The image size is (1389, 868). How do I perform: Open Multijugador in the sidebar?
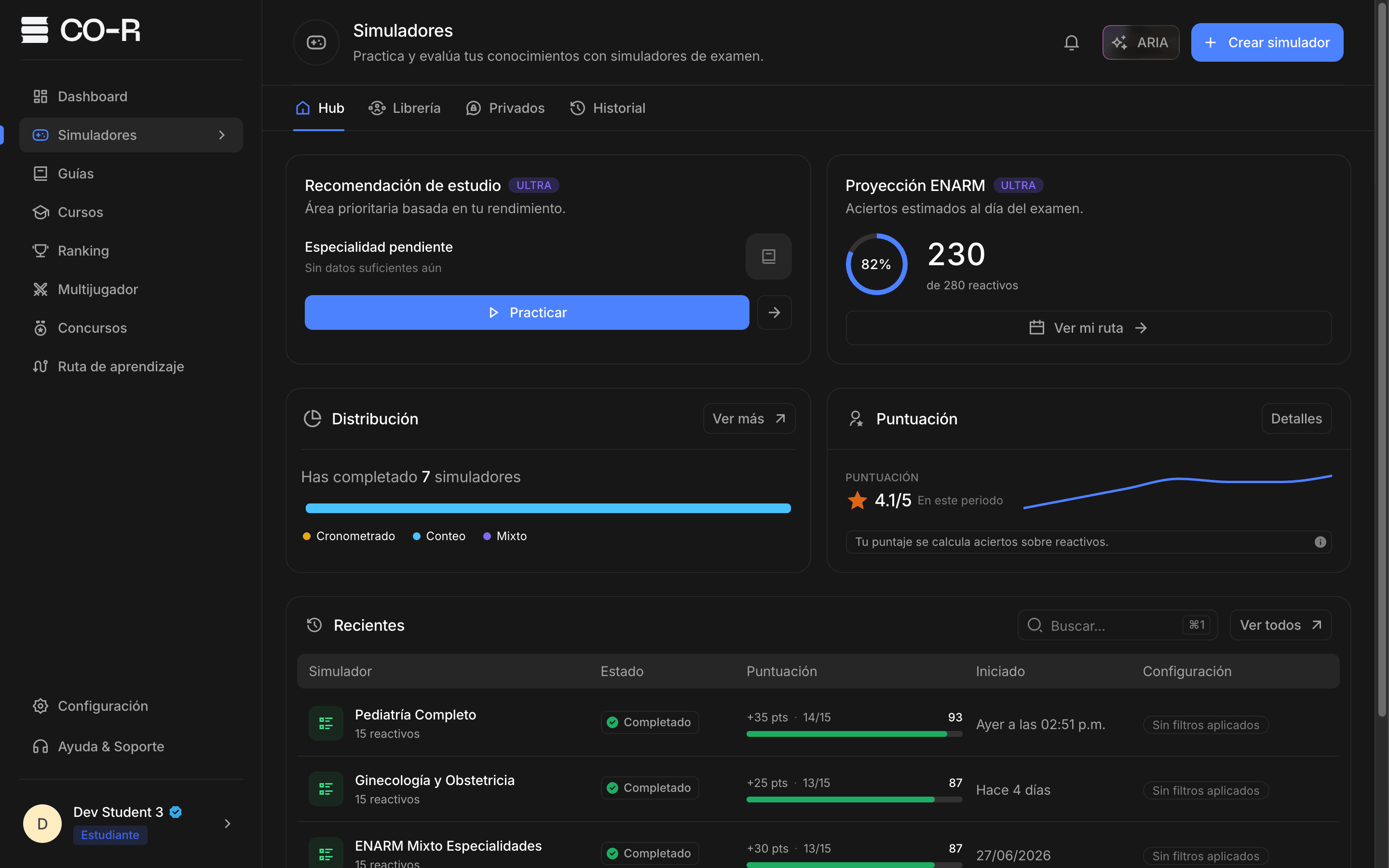[131, 289]
